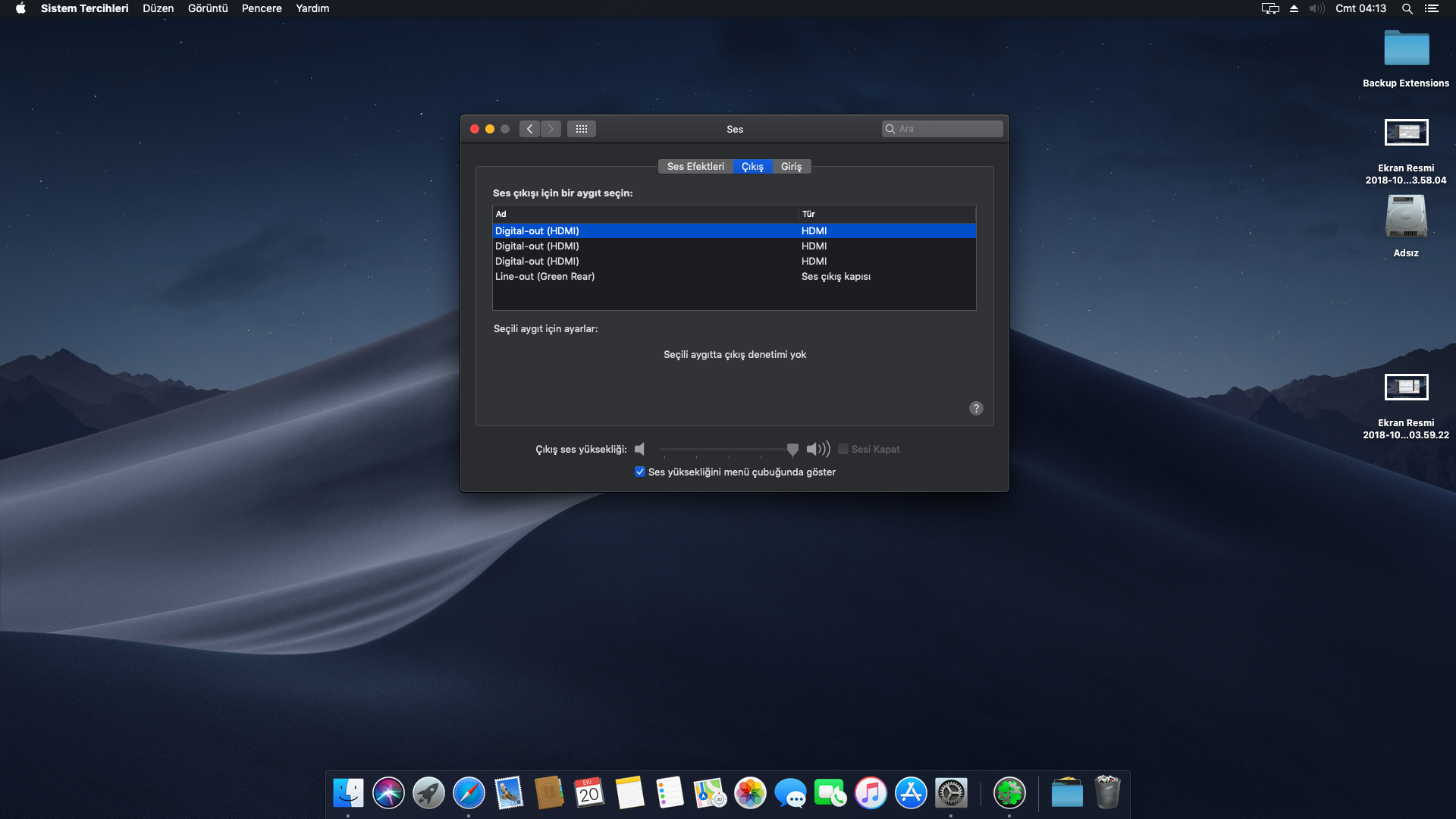Open the Görüntü menu
Image resolution: width=1456 pixels, height=819 pixels.
click(208, 8)
